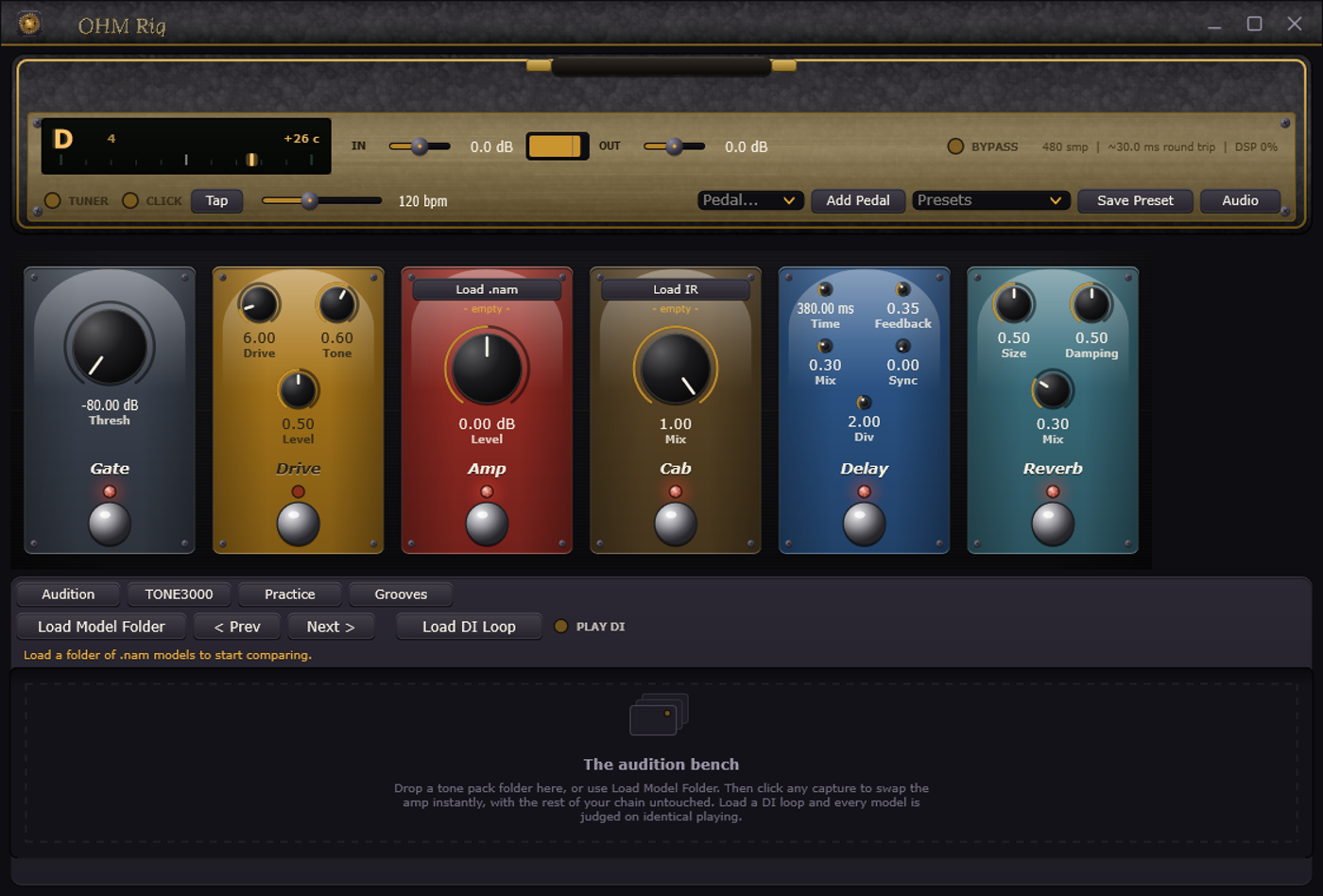Click the Delay Sync knob

pos(902,346)
